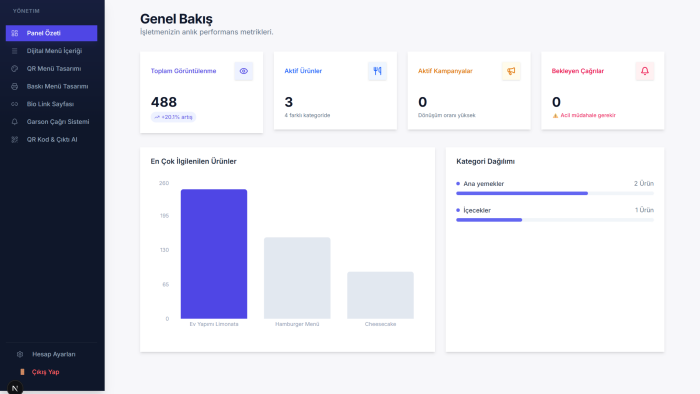
Task: Click the 488 view count value
Action: point(164,102)
